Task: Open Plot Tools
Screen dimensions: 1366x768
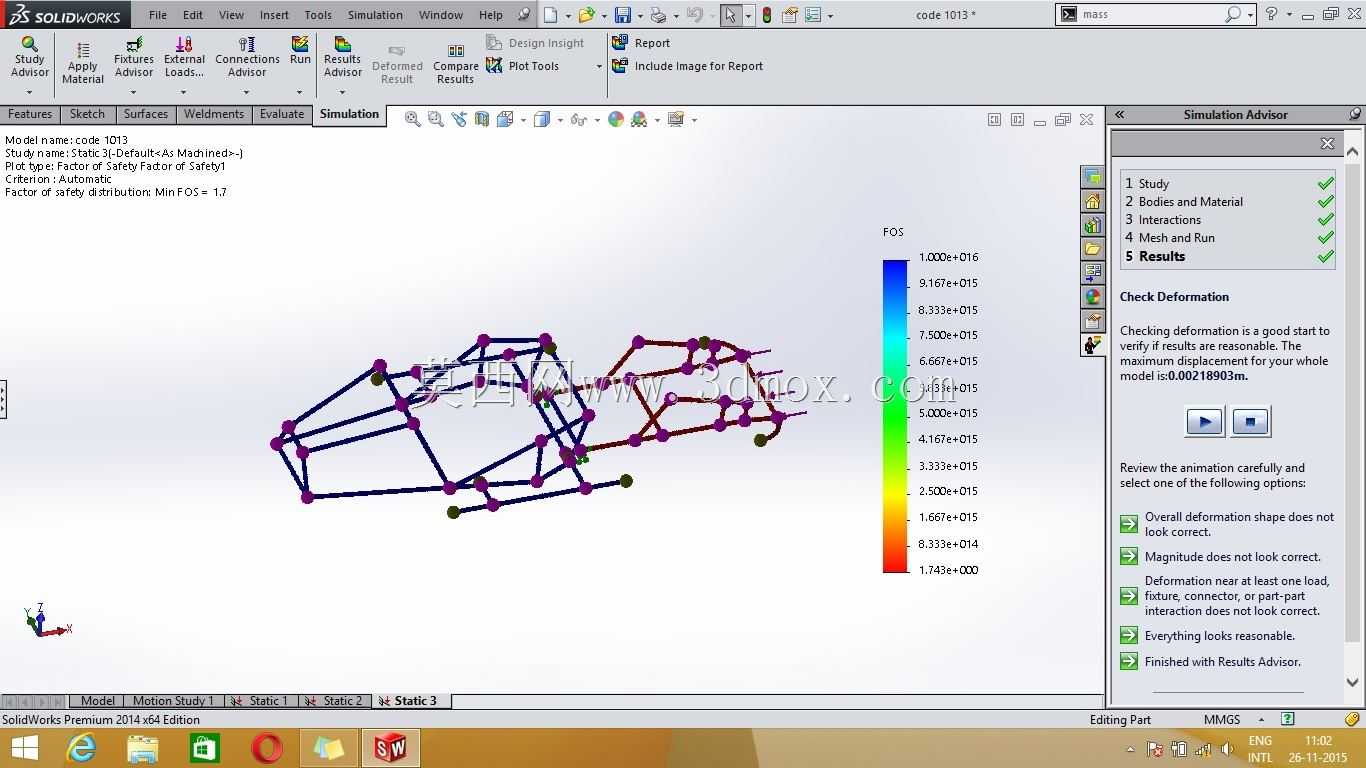Action: click(x=522, y=66)
